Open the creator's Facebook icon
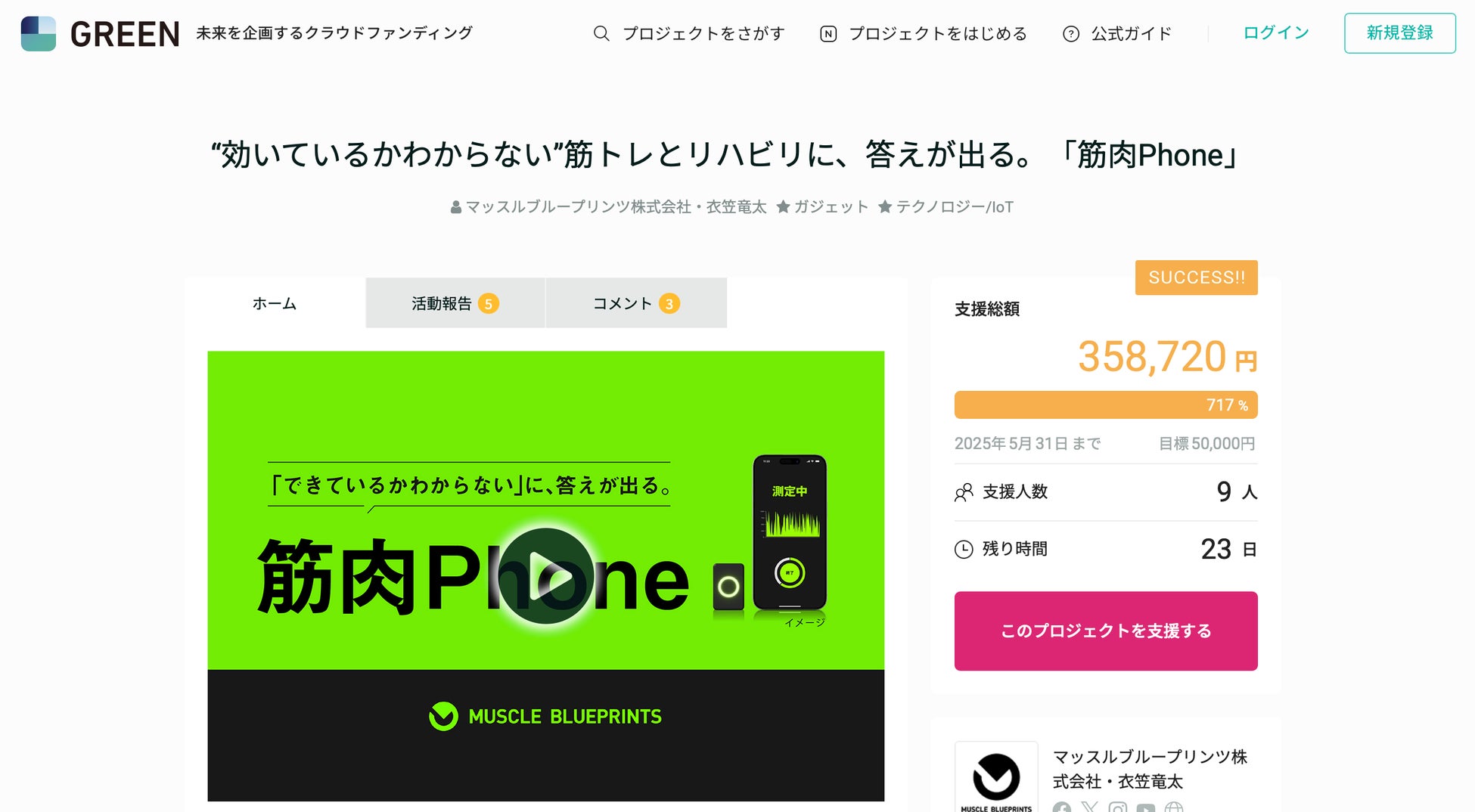Viewport: 1475px width, 812px height. [1062, 807]
